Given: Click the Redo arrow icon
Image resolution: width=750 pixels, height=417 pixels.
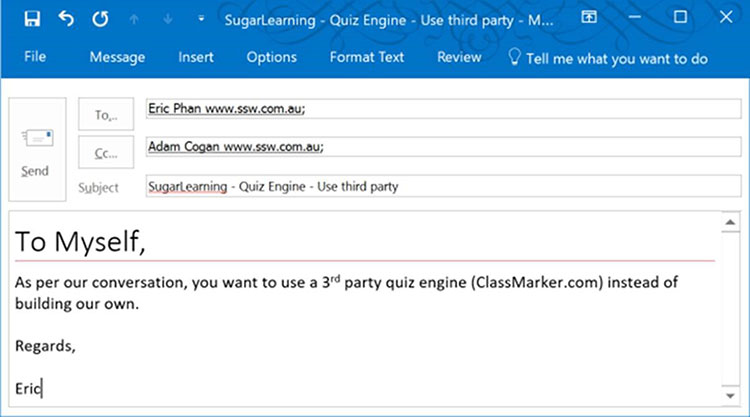Looking at the screenshot, I should point(99,18).
